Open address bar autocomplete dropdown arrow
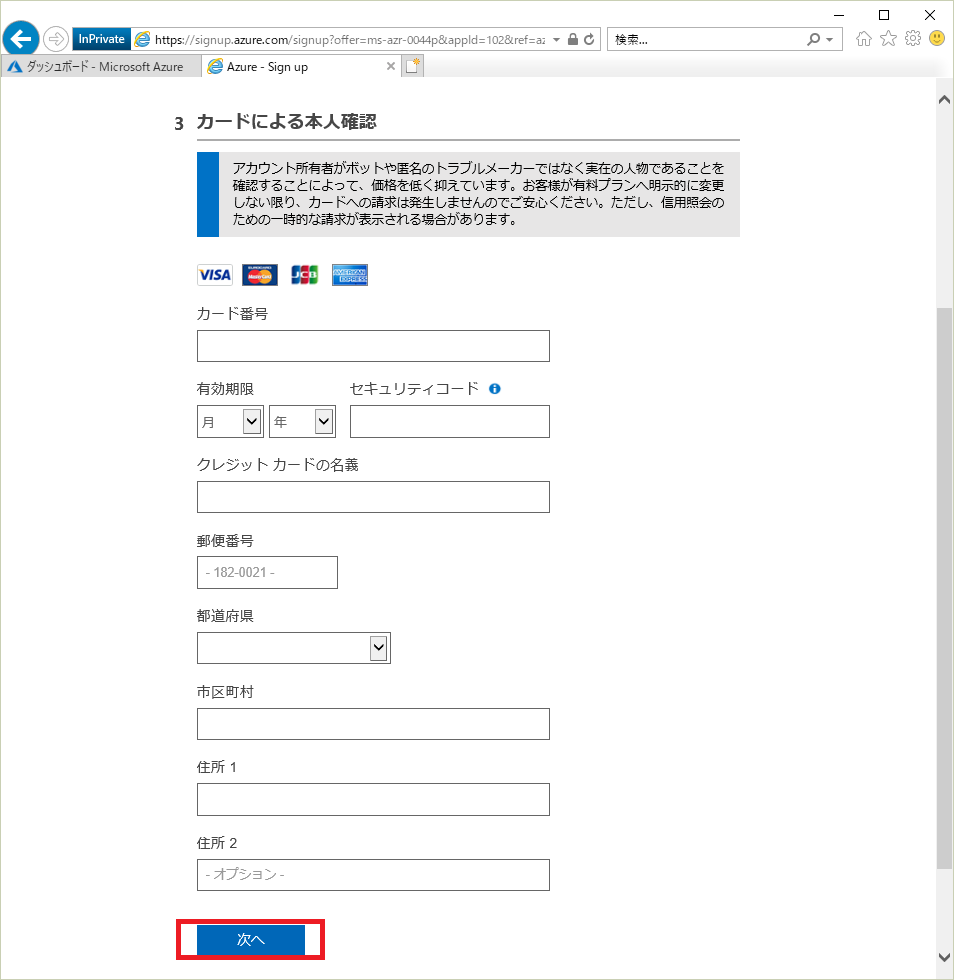The image size is (954, 980). 556,39
